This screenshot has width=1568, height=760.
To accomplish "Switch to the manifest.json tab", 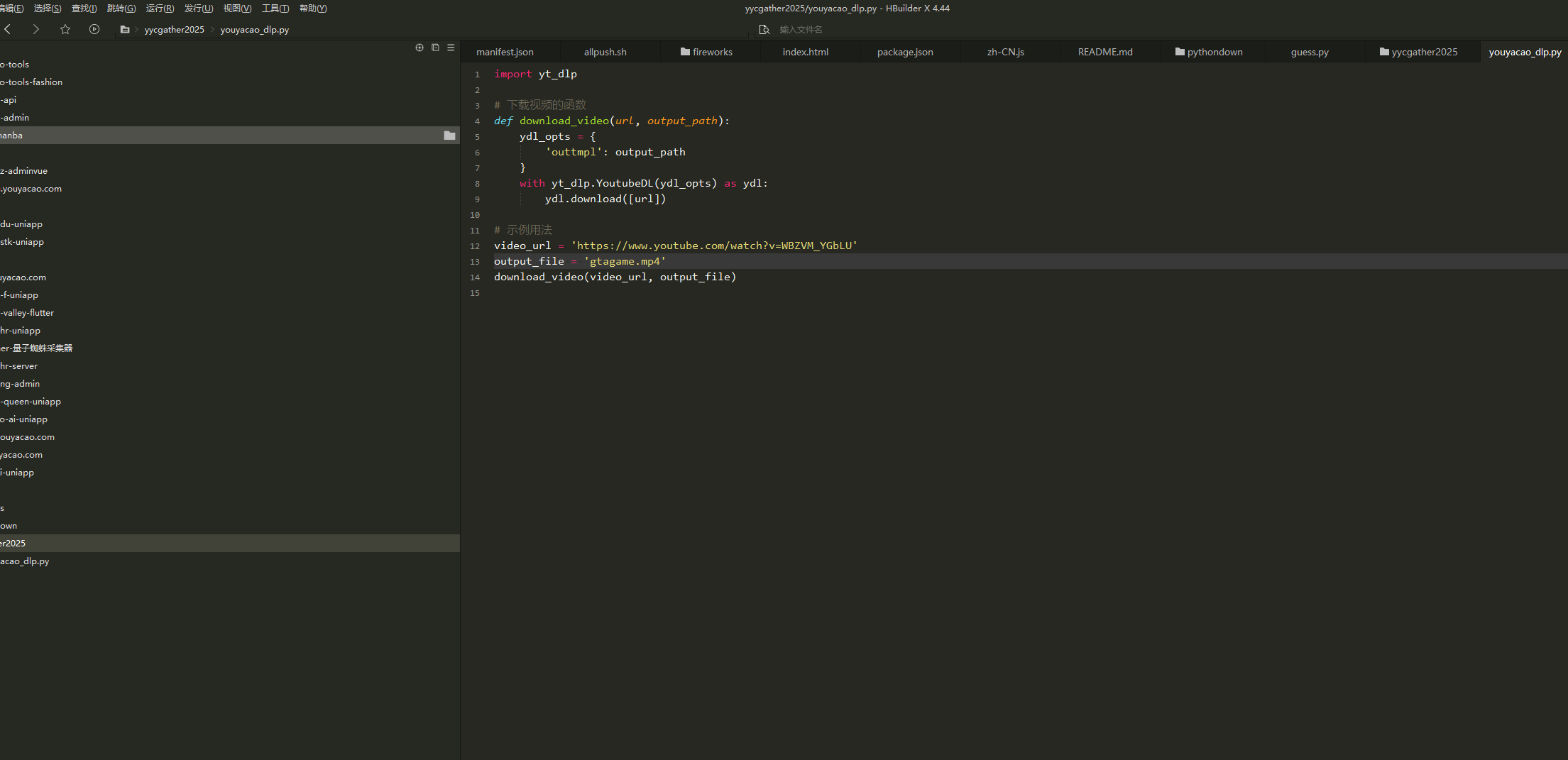I will coord(505,52).
